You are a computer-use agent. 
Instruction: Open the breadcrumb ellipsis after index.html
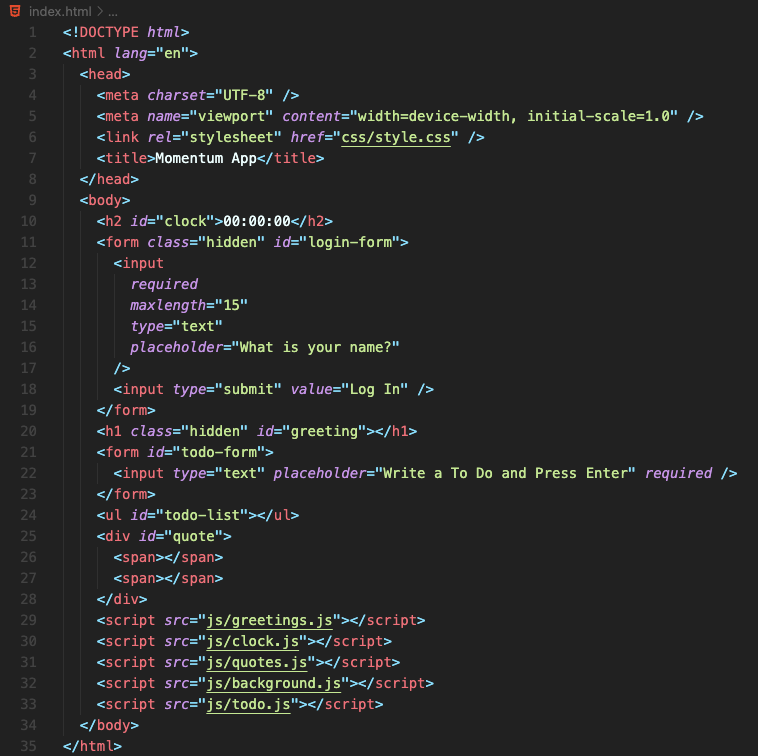point(113,12)
